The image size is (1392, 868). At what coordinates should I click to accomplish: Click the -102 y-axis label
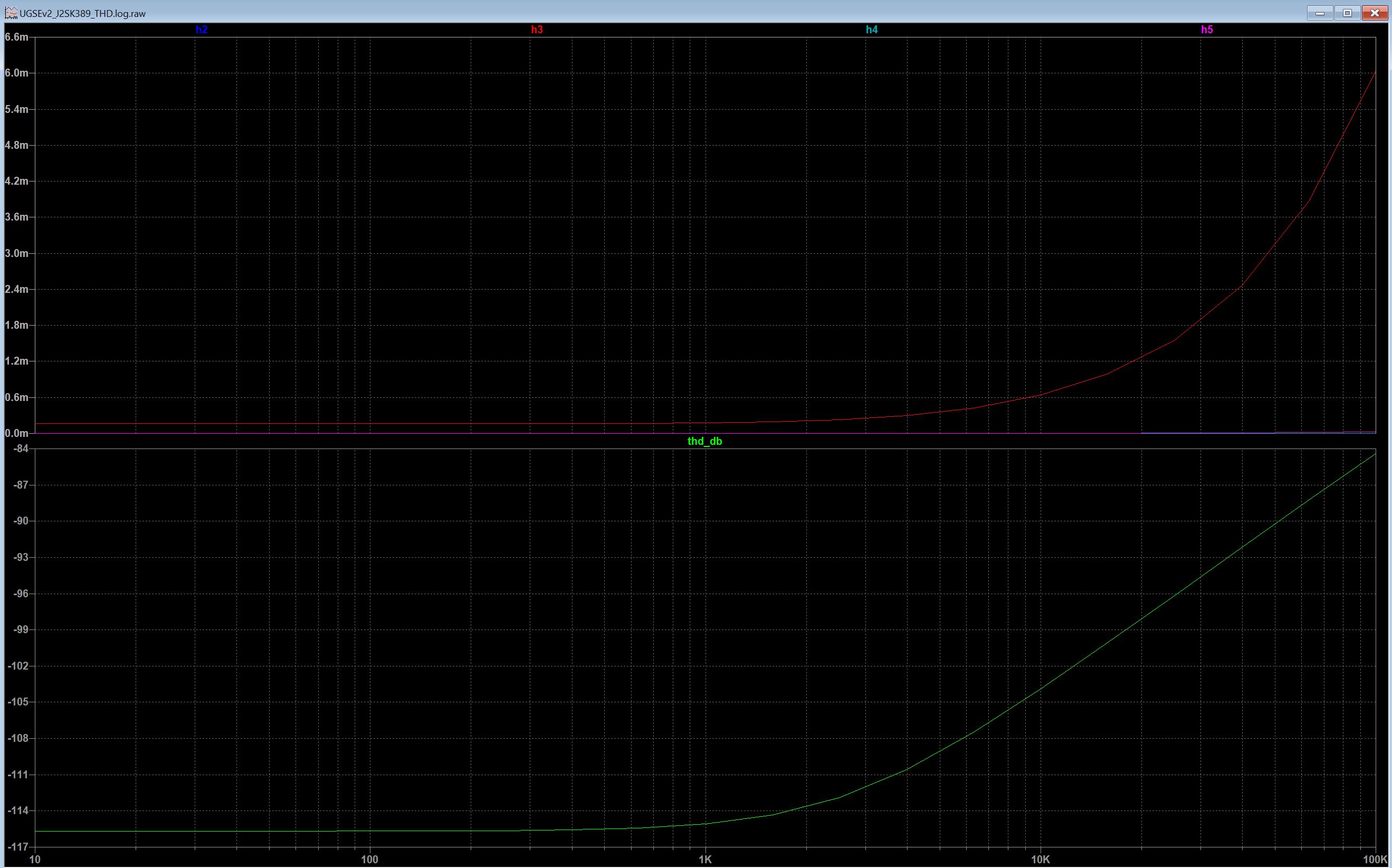tap(18, 666)
